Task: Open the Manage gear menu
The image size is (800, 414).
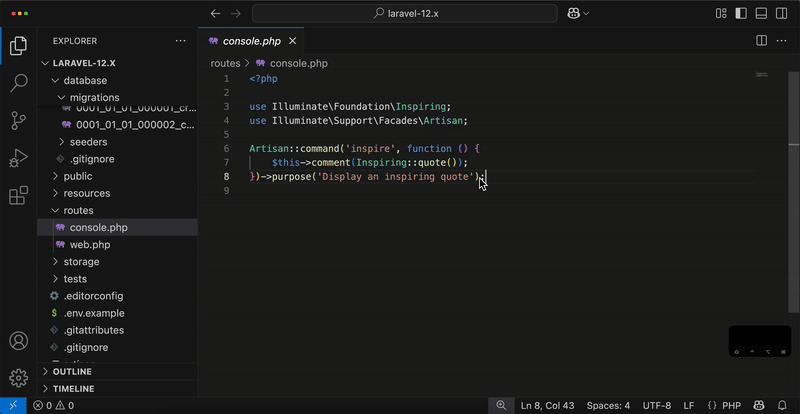Action: tap(18, 378)
